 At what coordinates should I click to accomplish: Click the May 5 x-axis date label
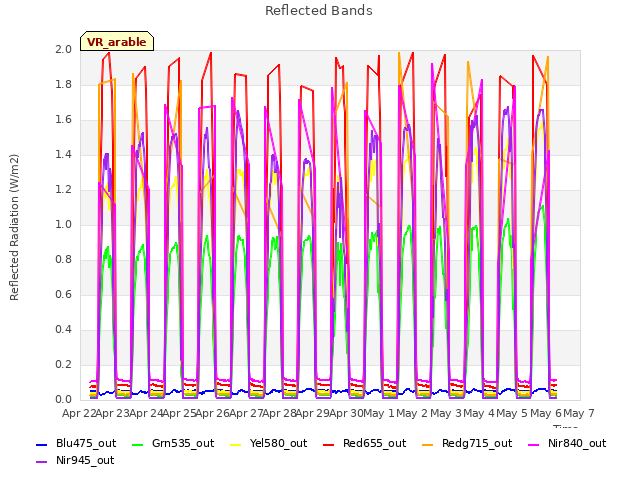[x=513, y=413]
